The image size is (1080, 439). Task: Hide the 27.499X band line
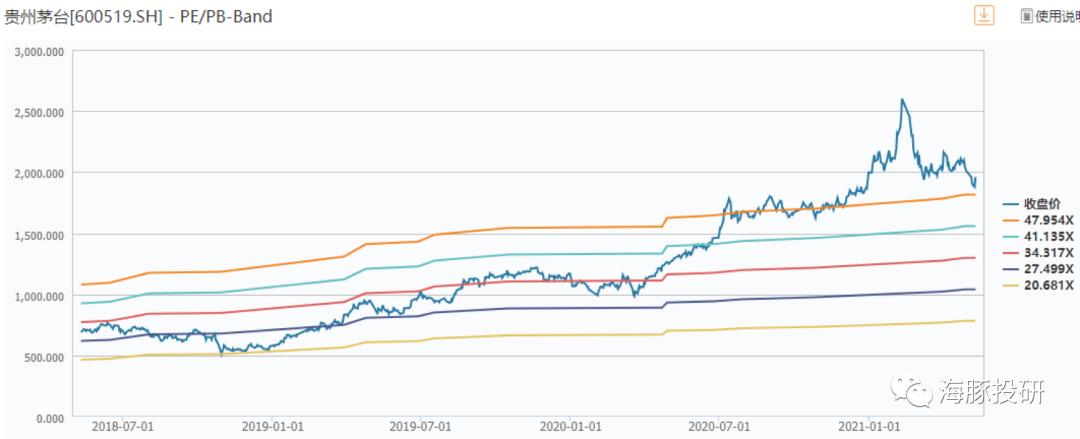pyautogui.click(x=1037, y=269)
